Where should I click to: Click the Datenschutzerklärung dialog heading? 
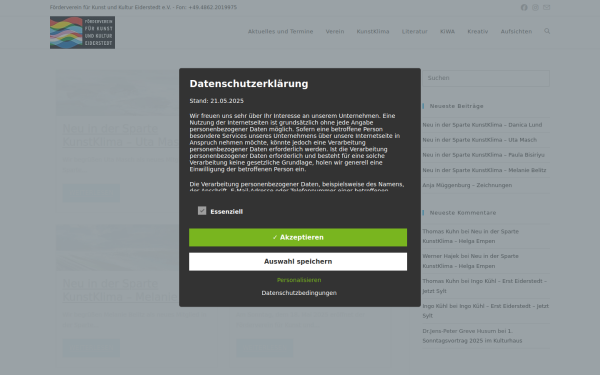(x=249, y=84)
